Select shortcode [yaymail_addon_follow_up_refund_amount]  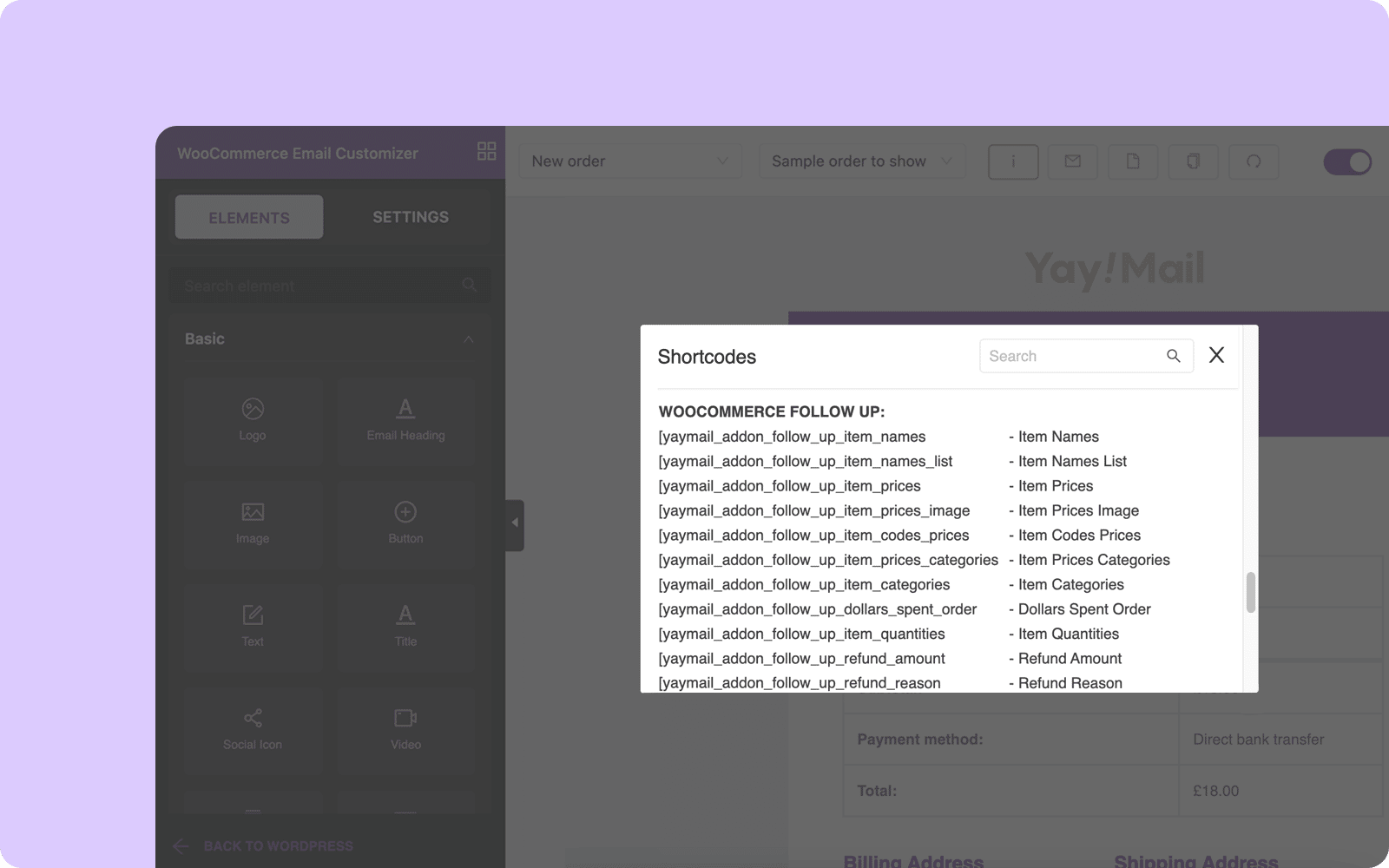tap(801, 659)
